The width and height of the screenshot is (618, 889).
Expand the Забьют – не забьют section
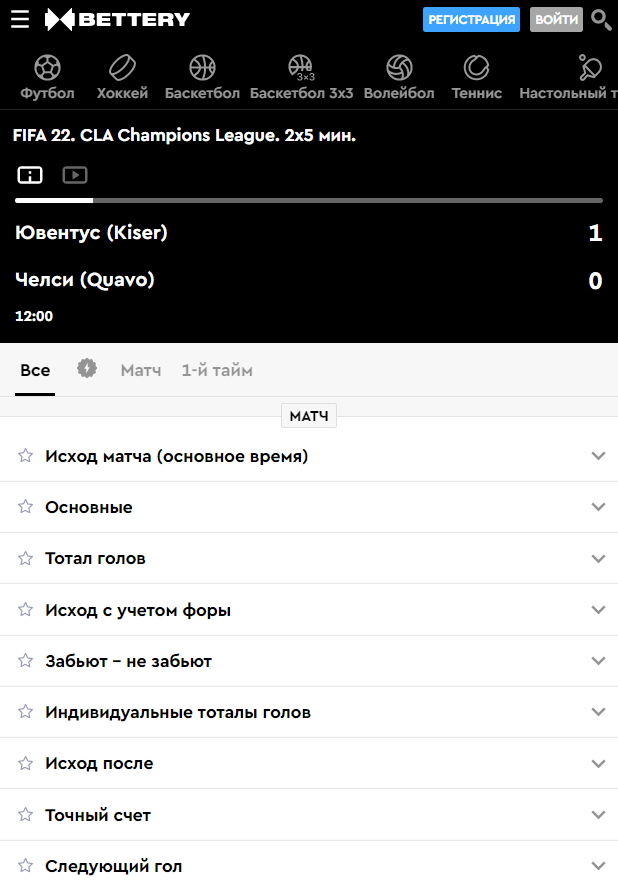[598, 661]
